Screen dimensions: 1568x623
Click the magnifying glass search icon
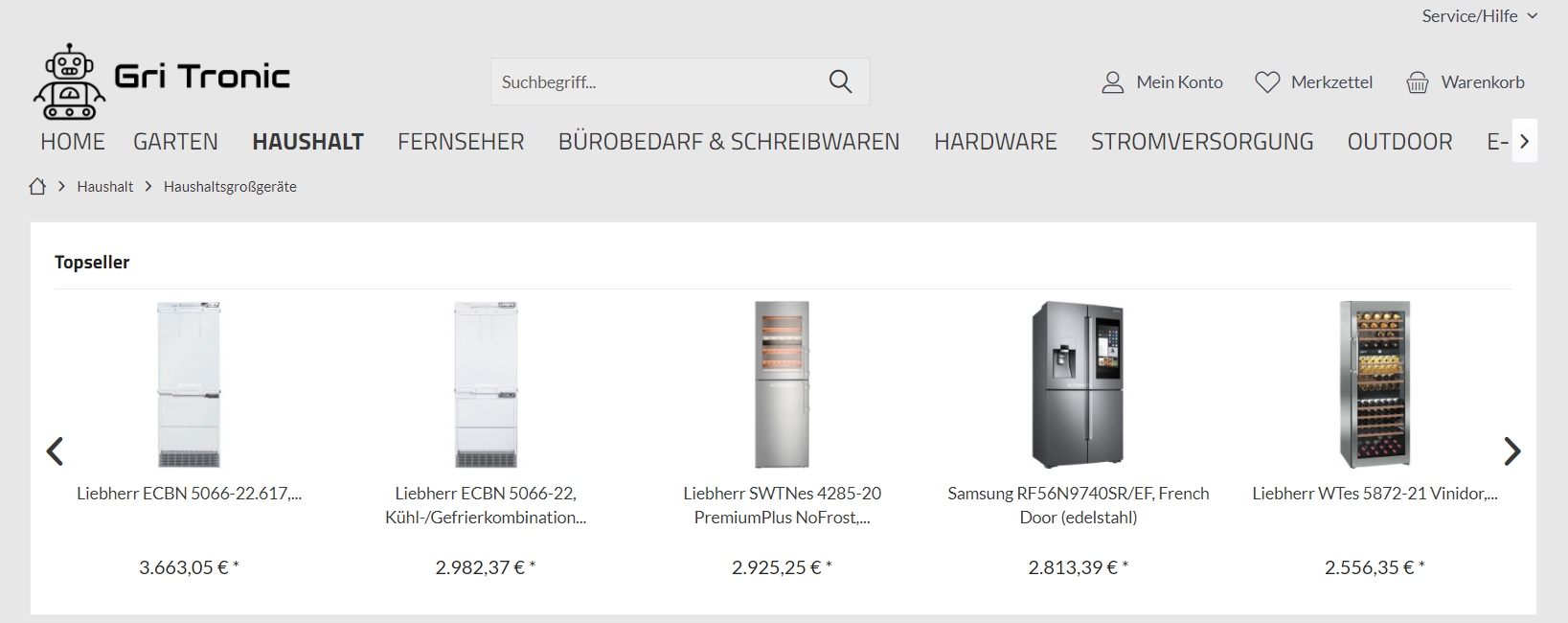(840, 81)
